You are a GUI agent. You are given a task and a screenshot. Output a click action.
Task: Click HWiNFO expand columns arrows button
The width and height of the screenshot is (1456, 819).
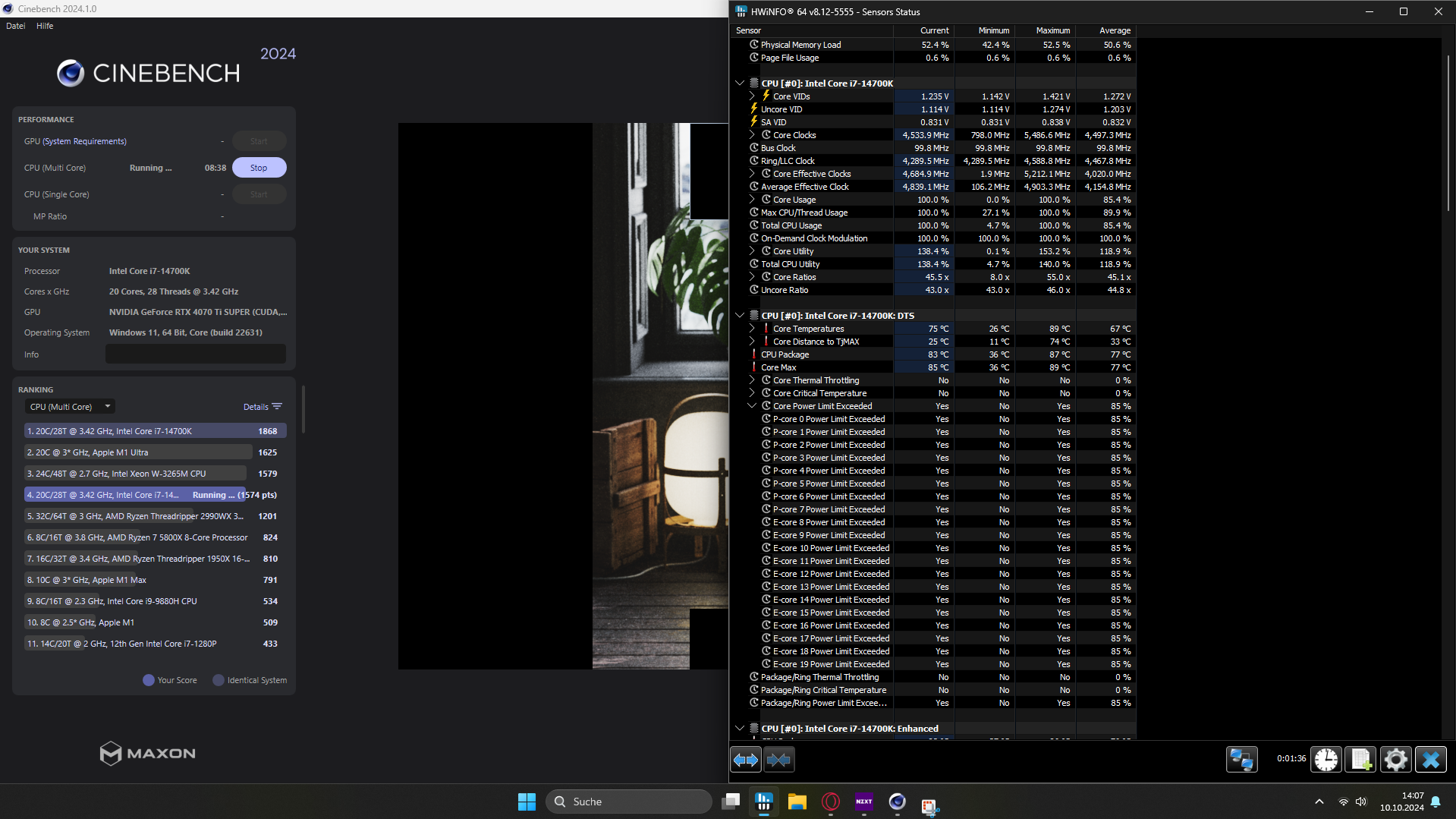click(746, 759)
